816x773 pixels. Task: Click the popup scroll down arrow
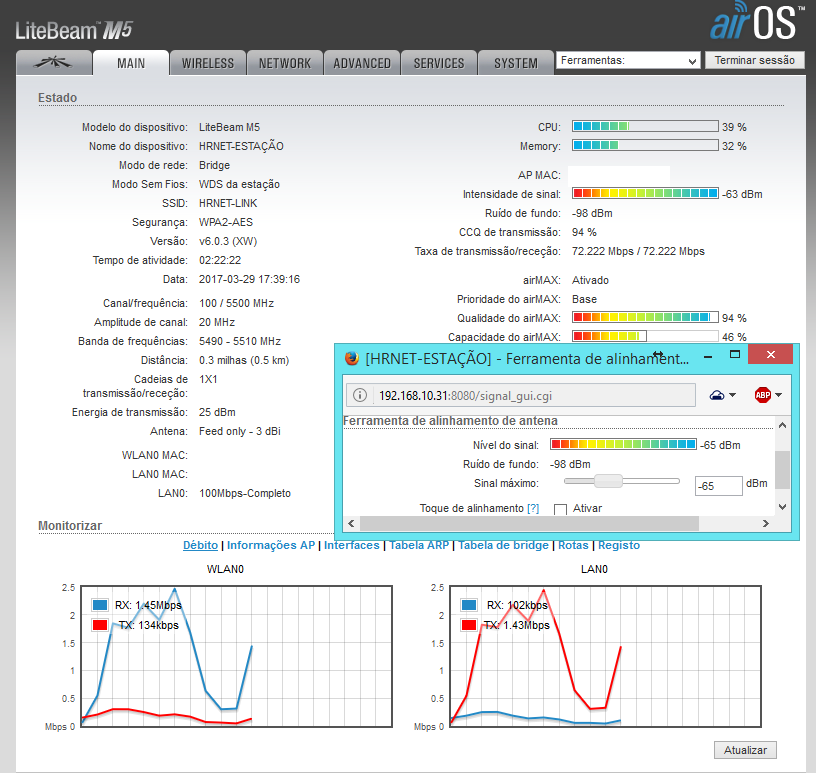pos(782,506)
